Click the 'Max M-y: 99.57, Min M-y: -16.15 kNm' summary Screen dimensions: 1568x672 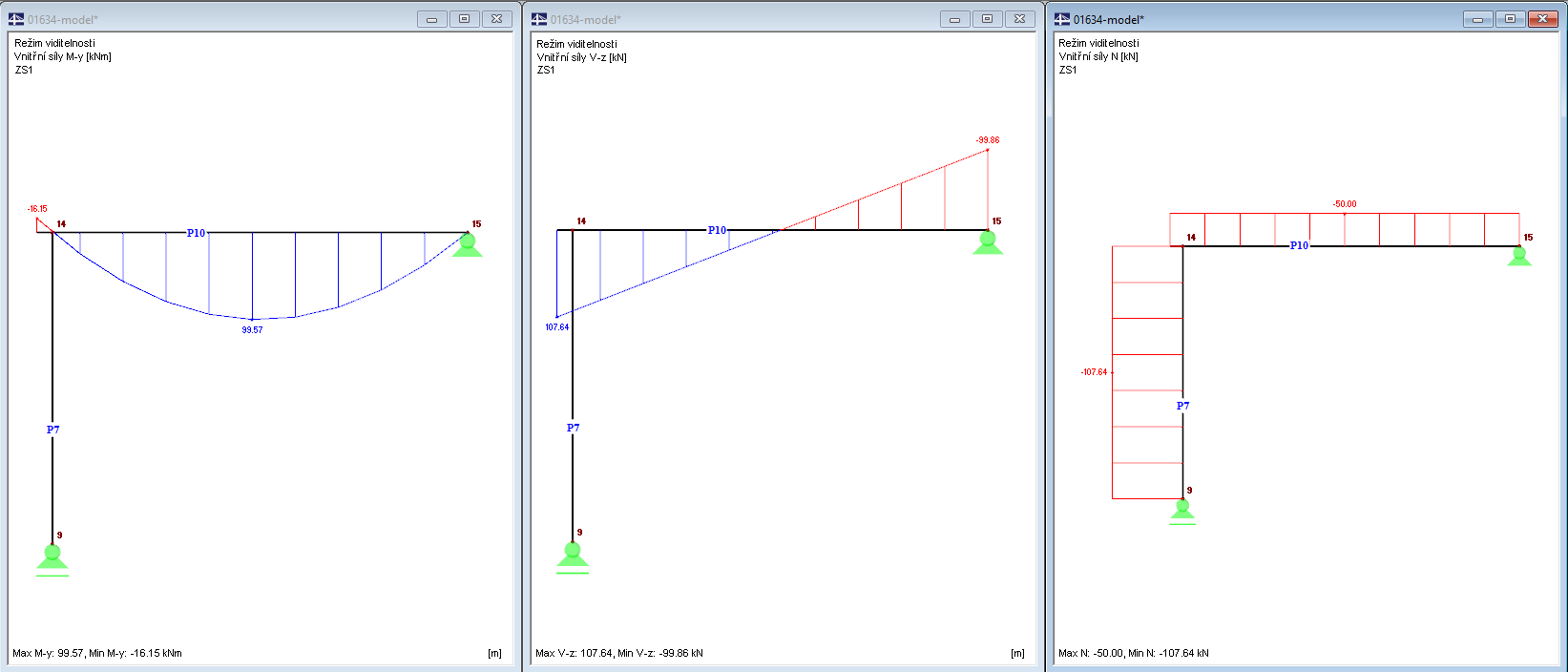click(97, 654)
